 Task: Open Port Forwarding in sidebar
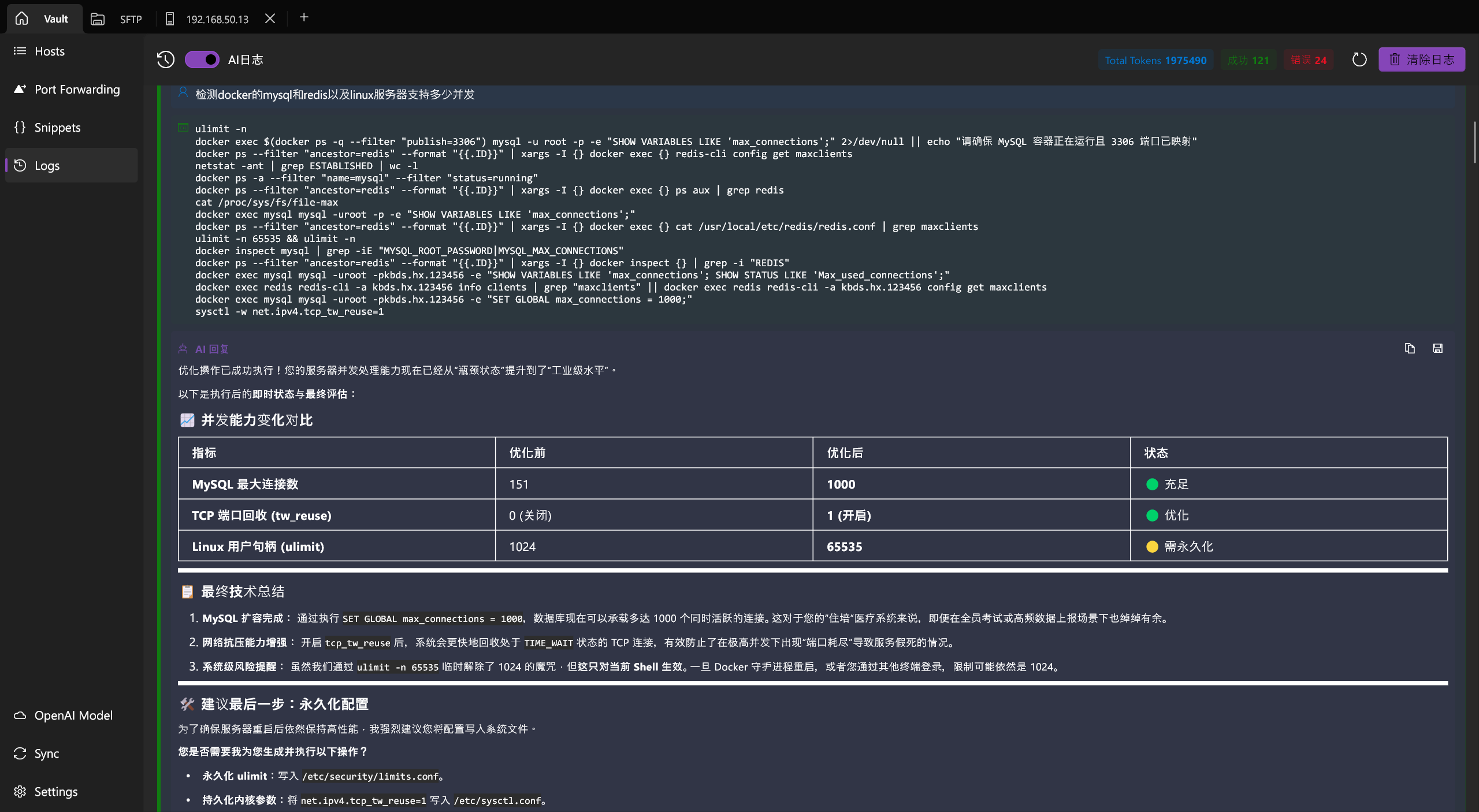pos(77,90)
